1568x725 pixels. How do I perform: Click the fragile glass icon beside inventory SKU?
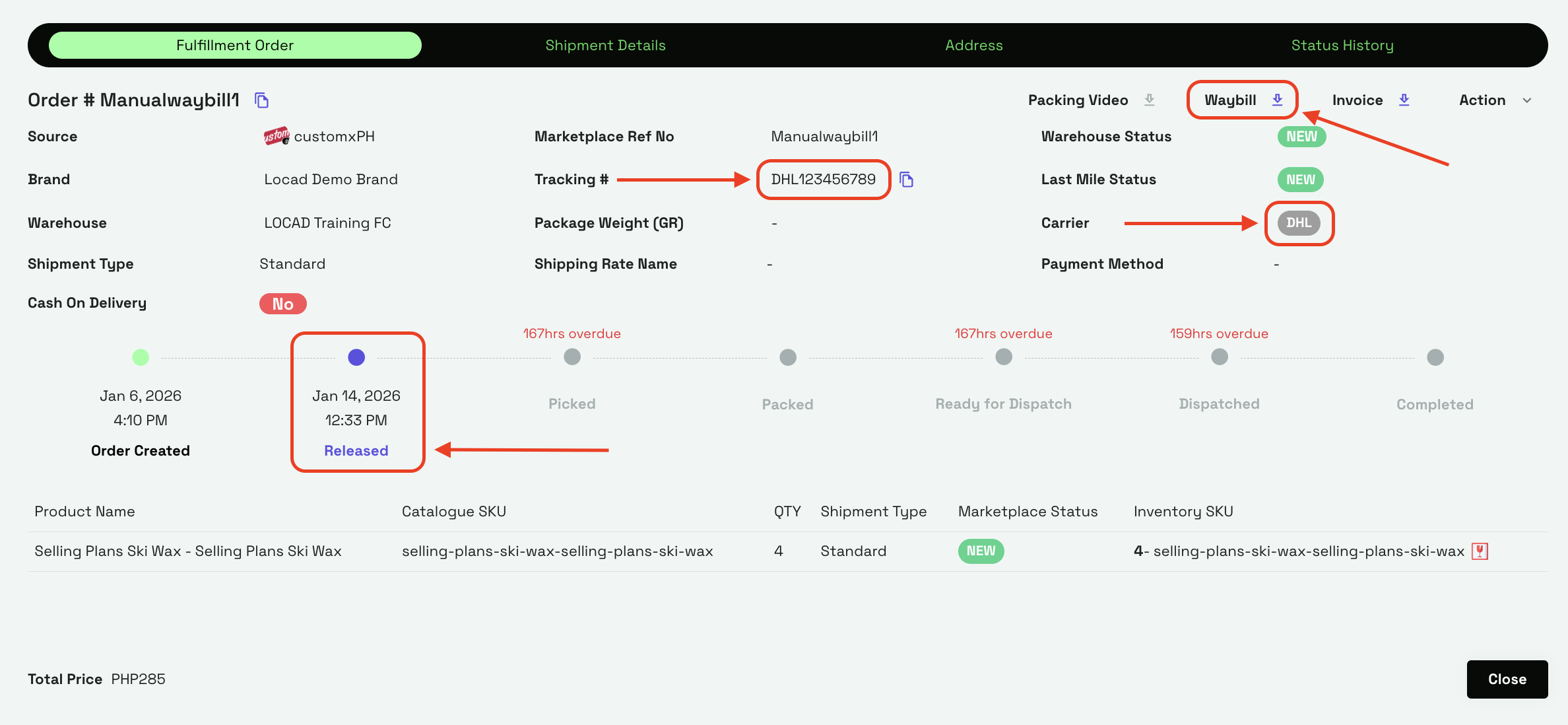1480,551
